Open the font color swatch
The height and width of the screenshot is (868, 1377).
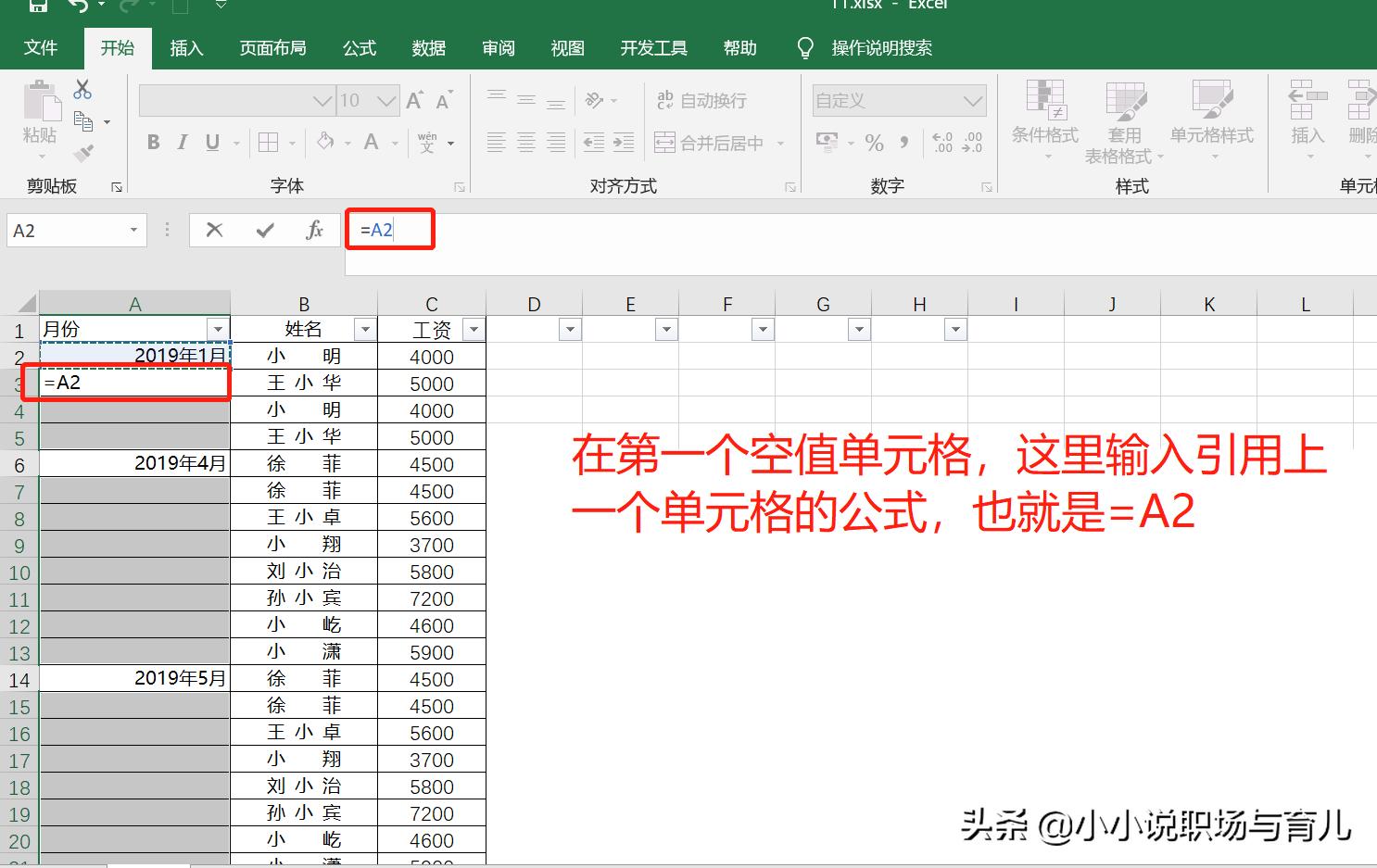coord(370,143)
